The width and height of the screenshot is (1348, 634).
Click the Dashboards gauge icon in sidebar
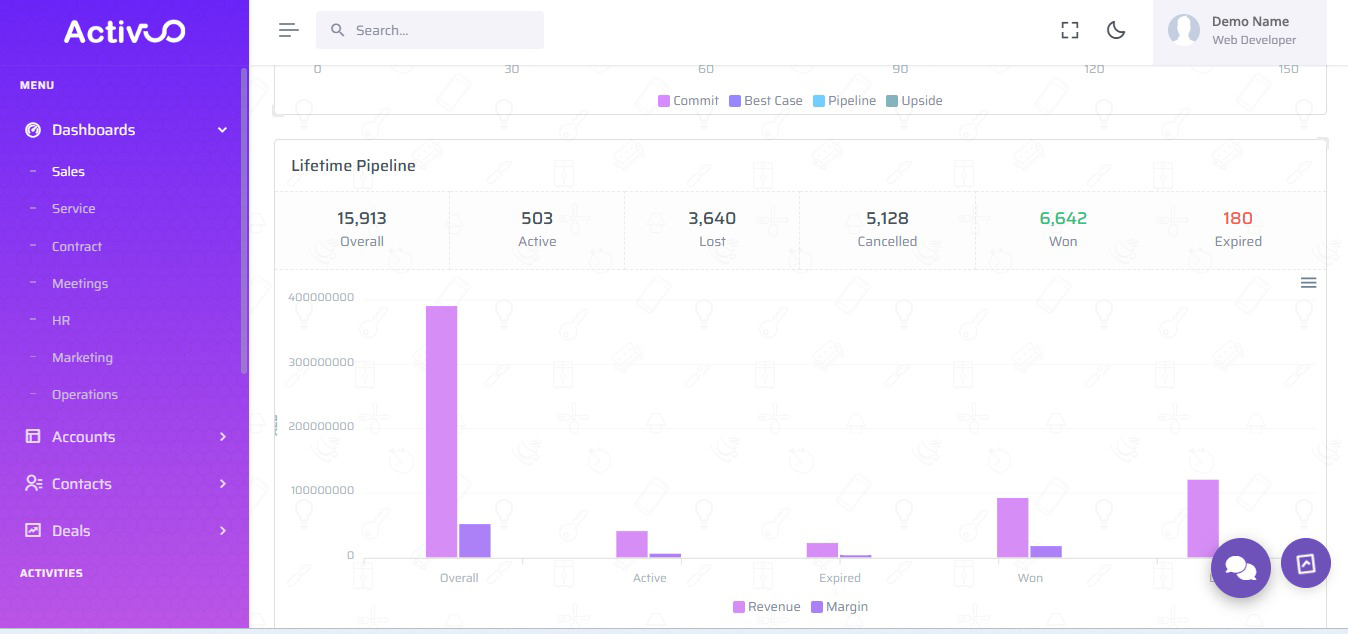pos(33,130)
